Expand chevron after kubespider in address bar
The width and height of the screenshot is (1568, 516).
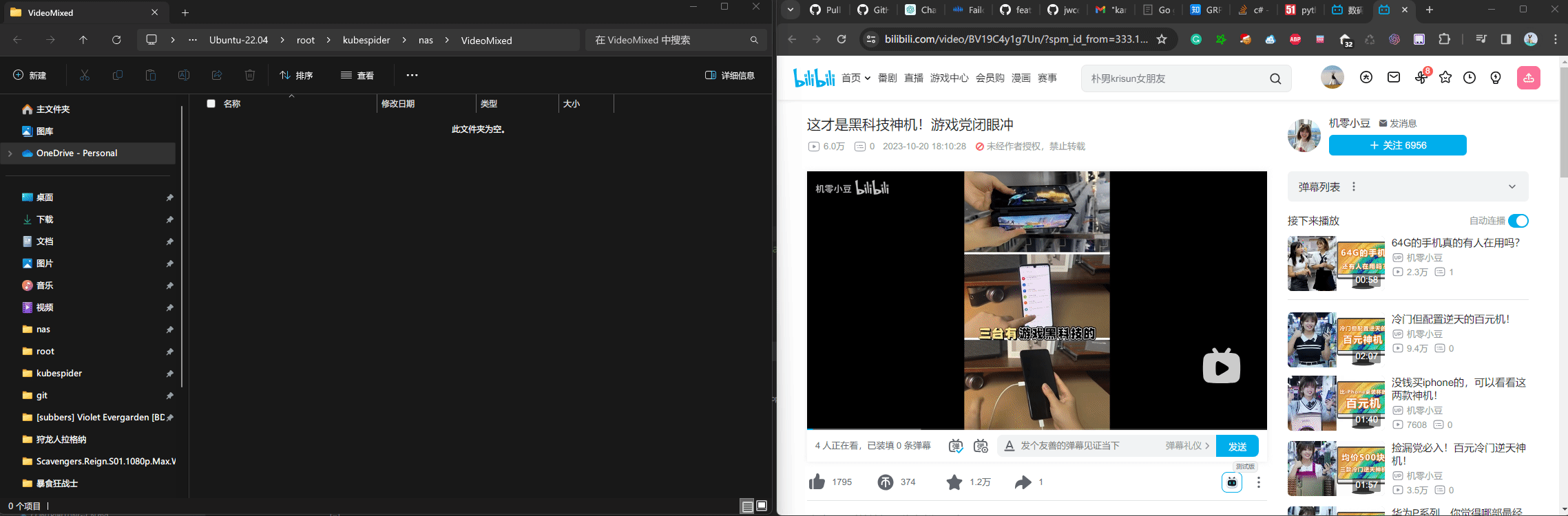pyautogui.click(x=404, y=40)
